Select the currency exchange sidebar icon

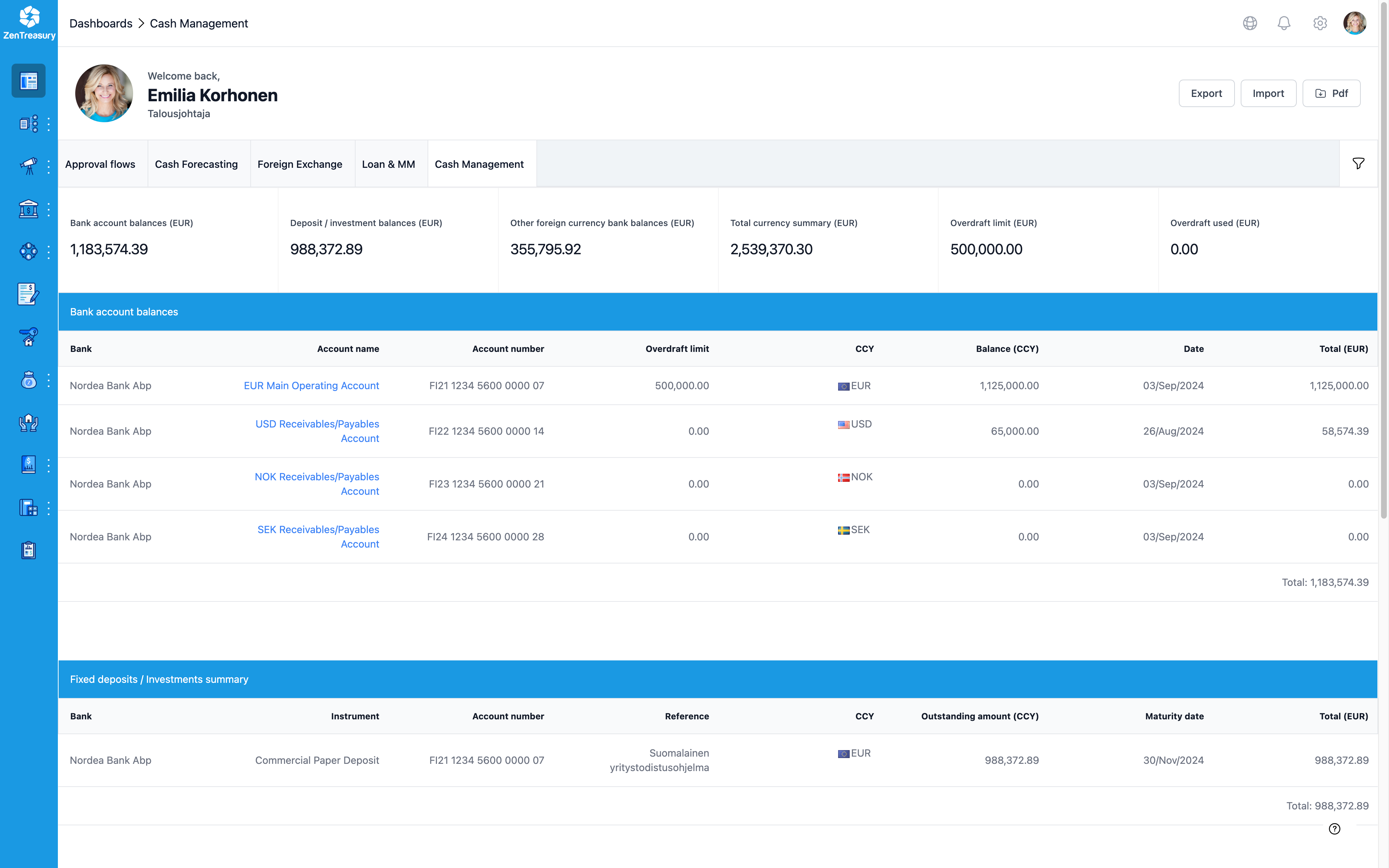pyautogui.click(x=28, y=251)
